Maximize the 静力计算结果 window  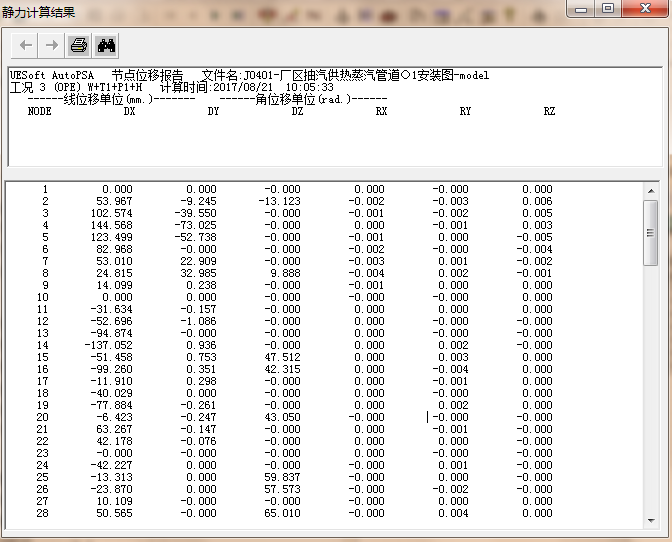point(608,9)
